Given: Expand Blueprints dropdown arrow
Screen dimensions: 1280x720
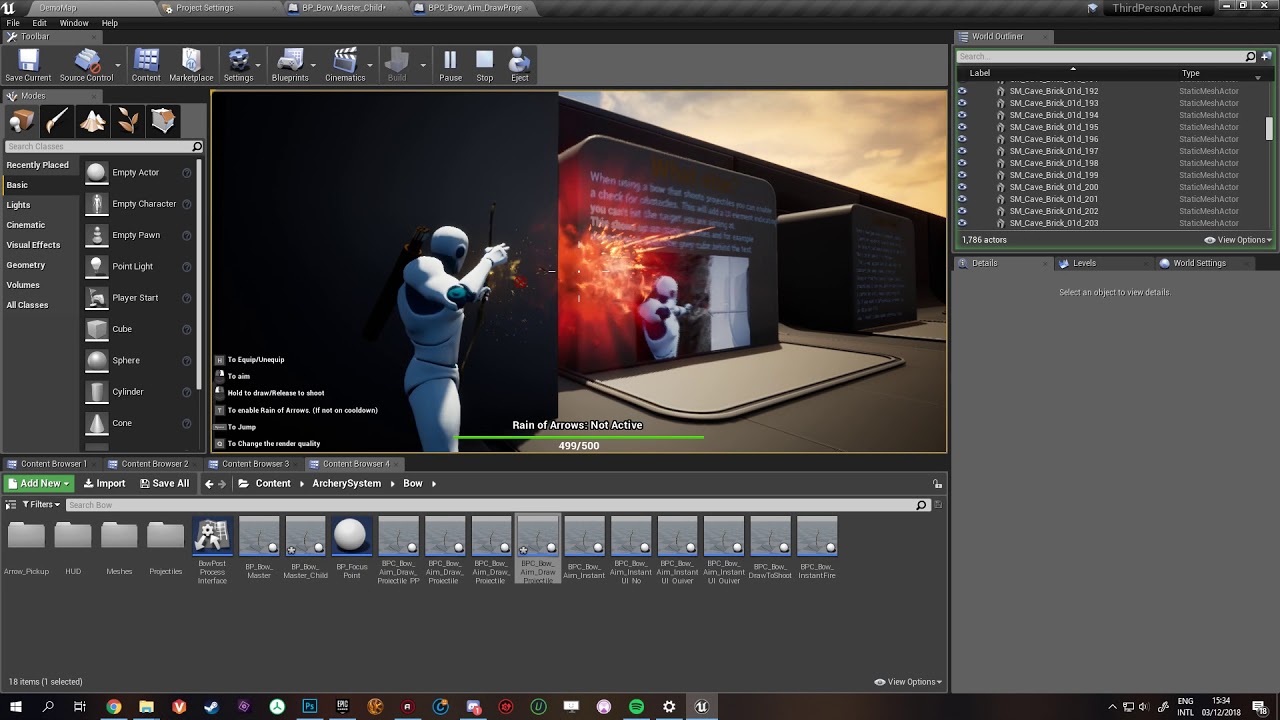Looking at the screenshot, I should [x=314, y=65].
